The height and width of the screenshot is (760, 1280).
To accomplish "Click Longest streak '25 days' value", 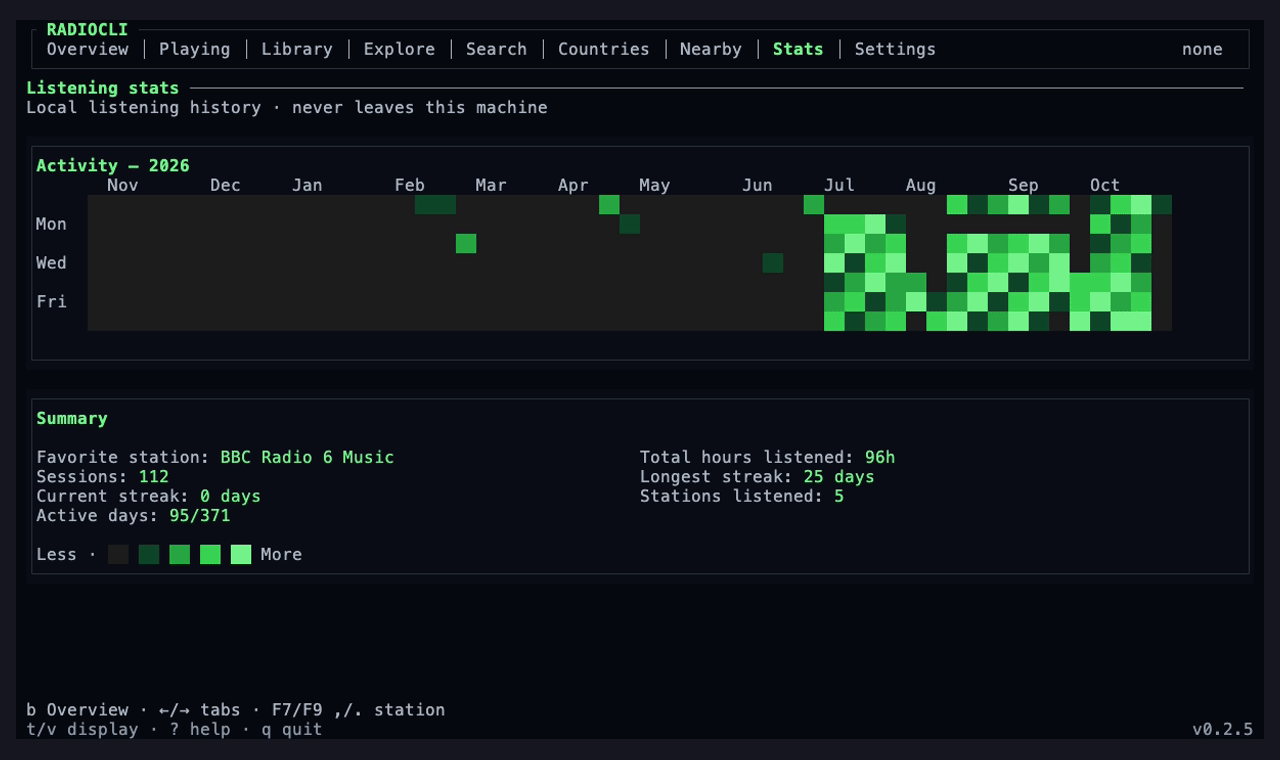I will click(839, 477).
